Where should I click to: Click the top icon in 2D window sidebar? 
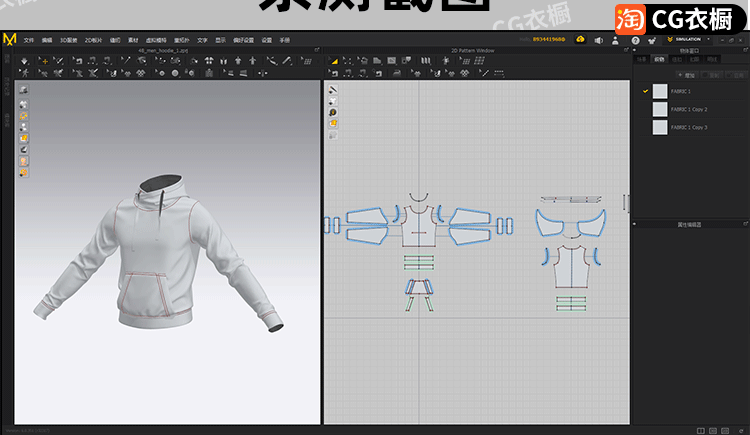click(332, 91)
